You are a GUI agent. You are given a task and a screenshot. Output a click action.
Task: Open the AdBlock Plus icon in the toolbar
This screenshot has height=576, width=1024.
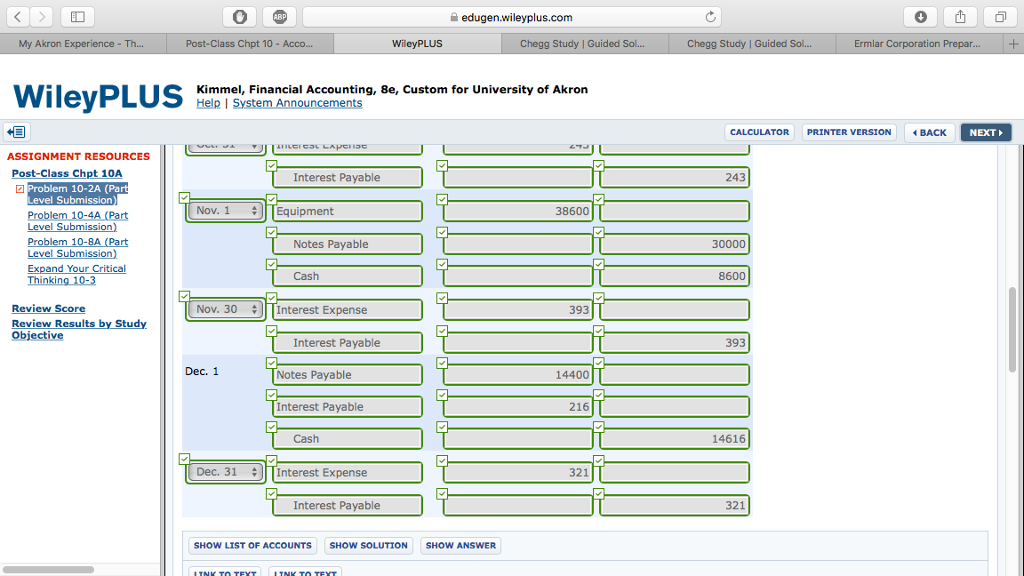[x=279, y=16]
